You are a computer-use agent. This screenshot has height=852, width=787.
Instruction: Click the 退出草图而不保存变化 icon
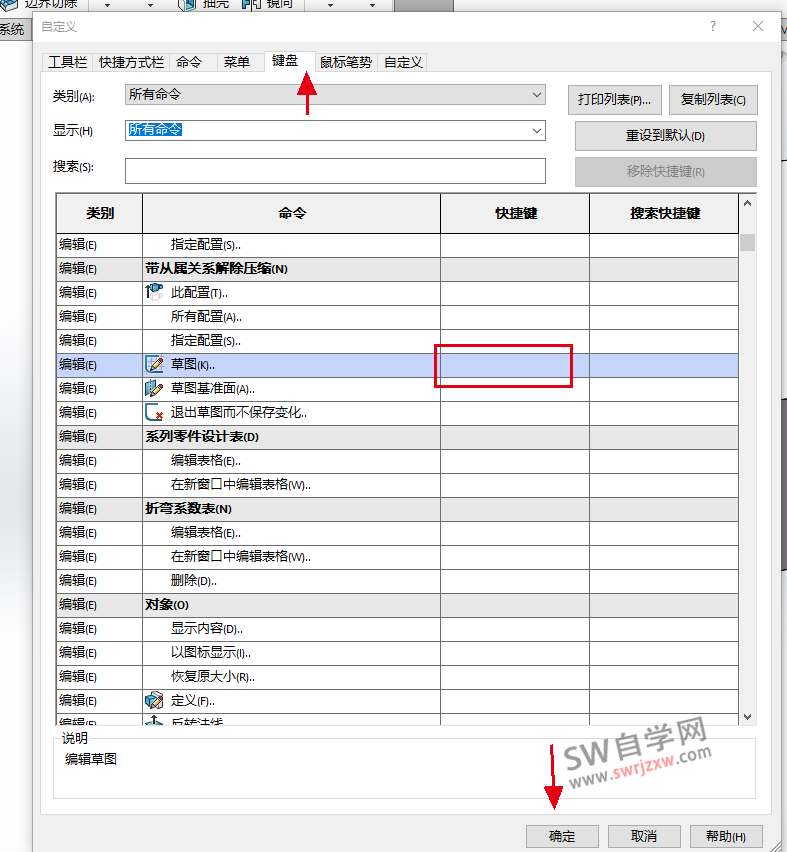[154, 412]
